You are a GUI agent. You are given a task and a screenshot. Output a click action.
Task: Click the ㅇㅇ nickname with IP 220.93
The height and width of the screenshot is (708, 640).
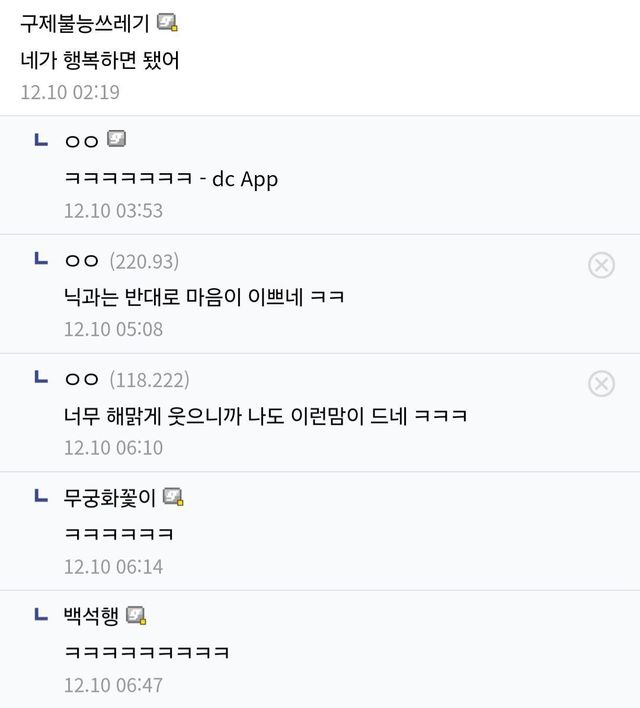point(81,261)
